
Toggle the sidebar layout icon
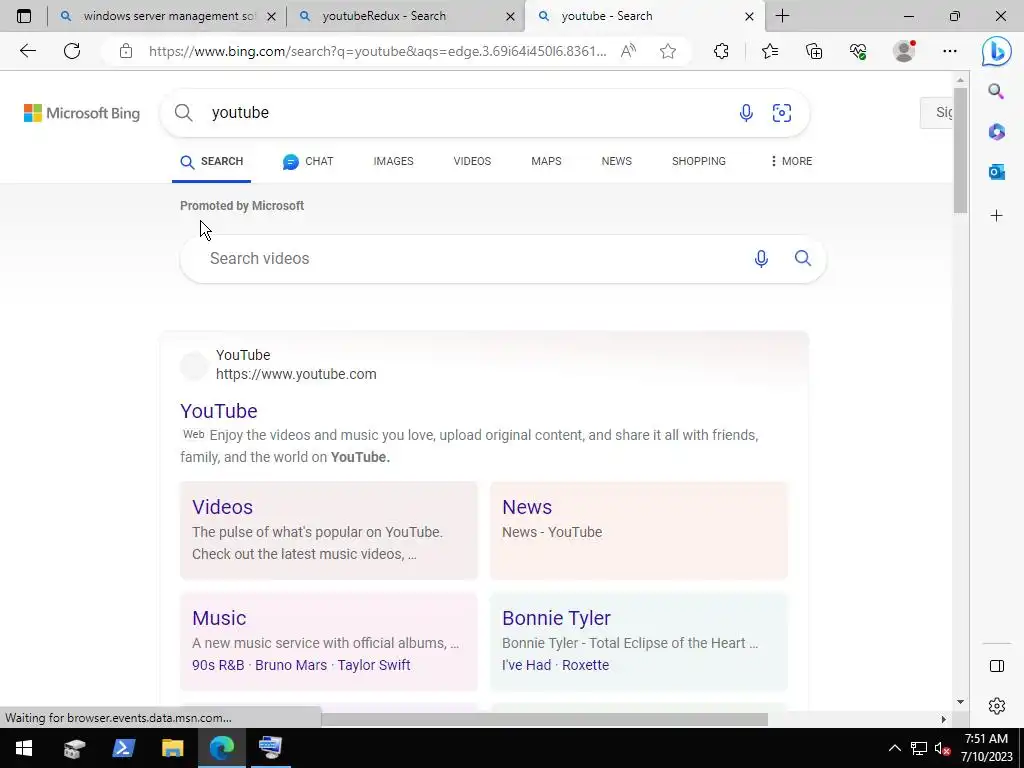pyautogui.click(x=997, y=666)
